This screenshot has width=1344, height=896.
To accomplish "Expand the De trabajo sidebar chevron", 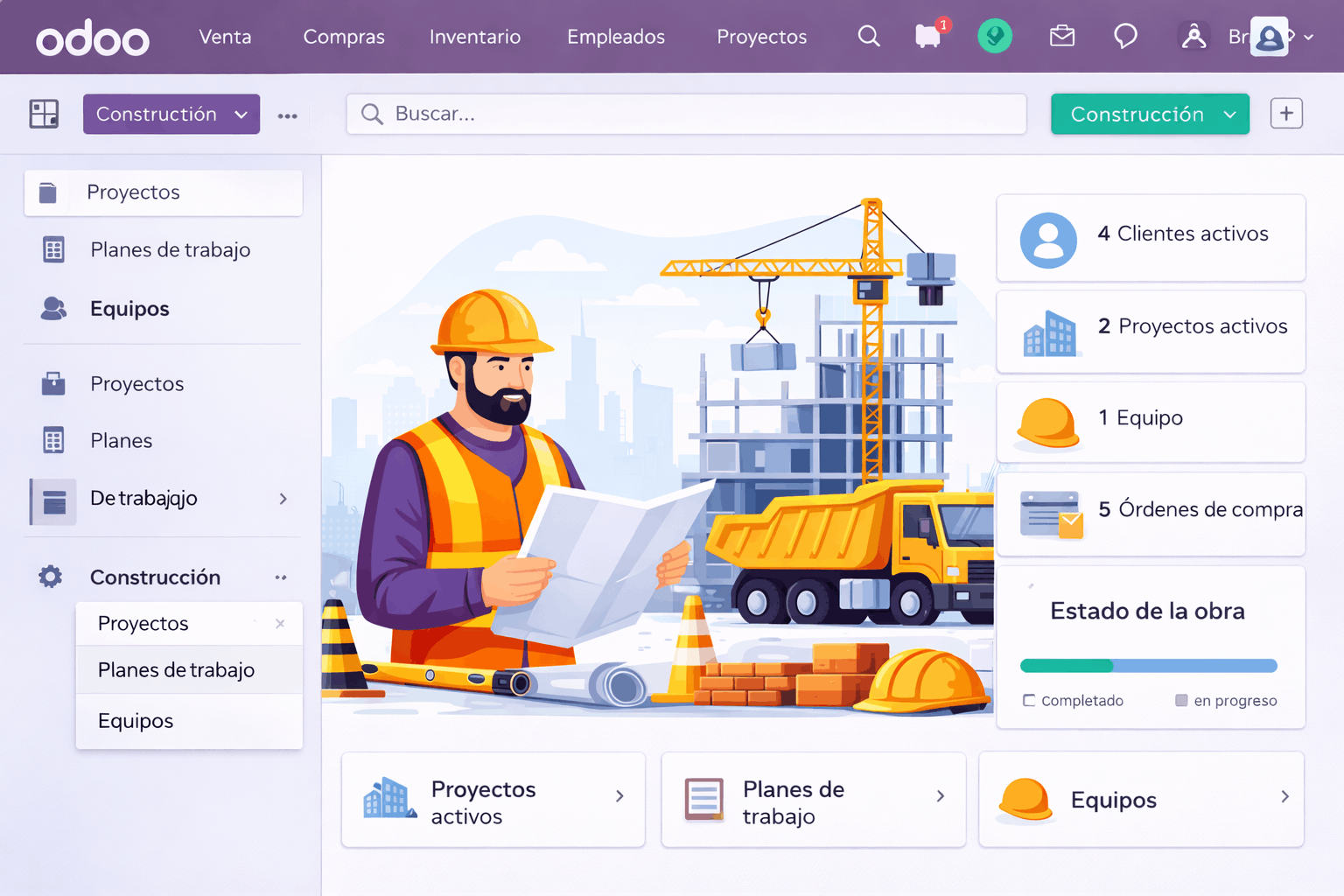I will 283,499.
